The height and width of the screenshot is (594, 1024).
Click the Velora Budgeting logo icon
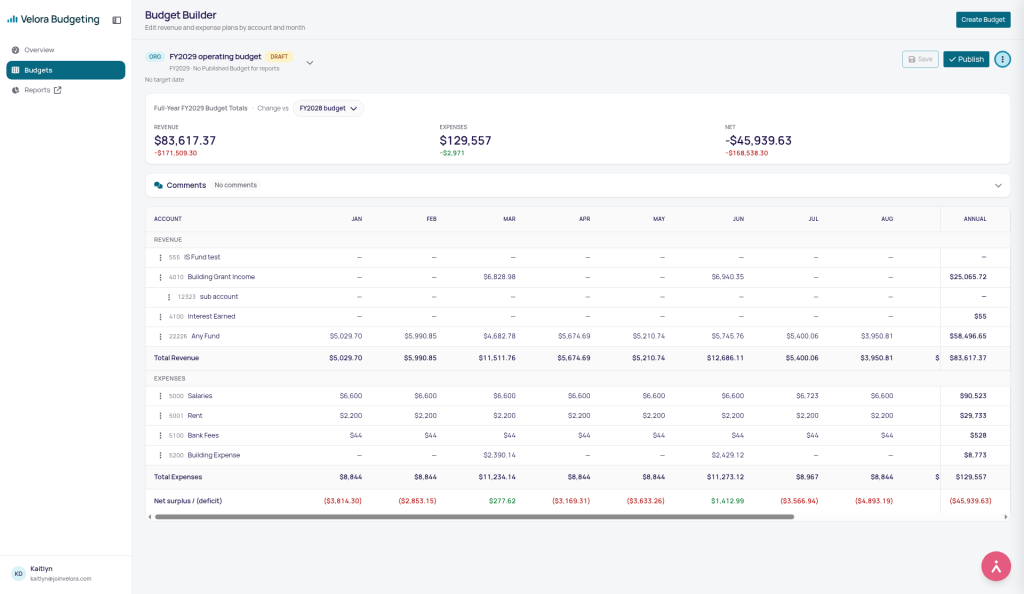tap(12, 20)
